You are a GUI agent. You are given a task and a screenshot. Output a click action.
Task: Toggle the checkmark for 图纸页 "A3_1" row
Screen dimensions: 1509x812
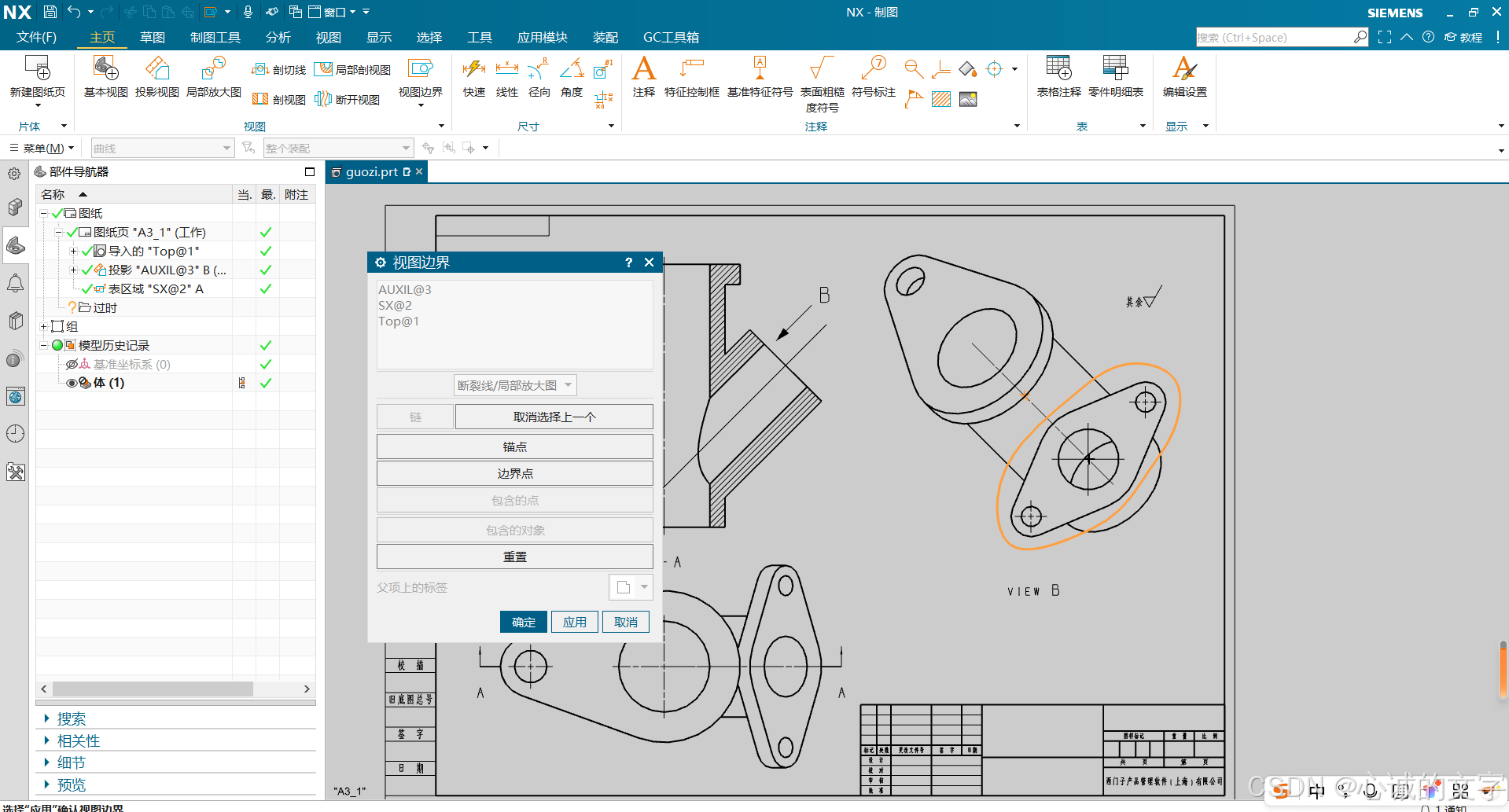tap(266, 232)
